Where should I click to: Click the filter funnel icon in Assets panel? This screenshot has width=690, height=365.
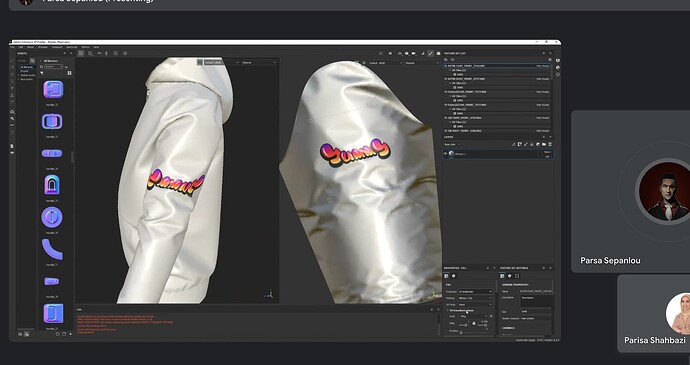(x=42, y=73)
